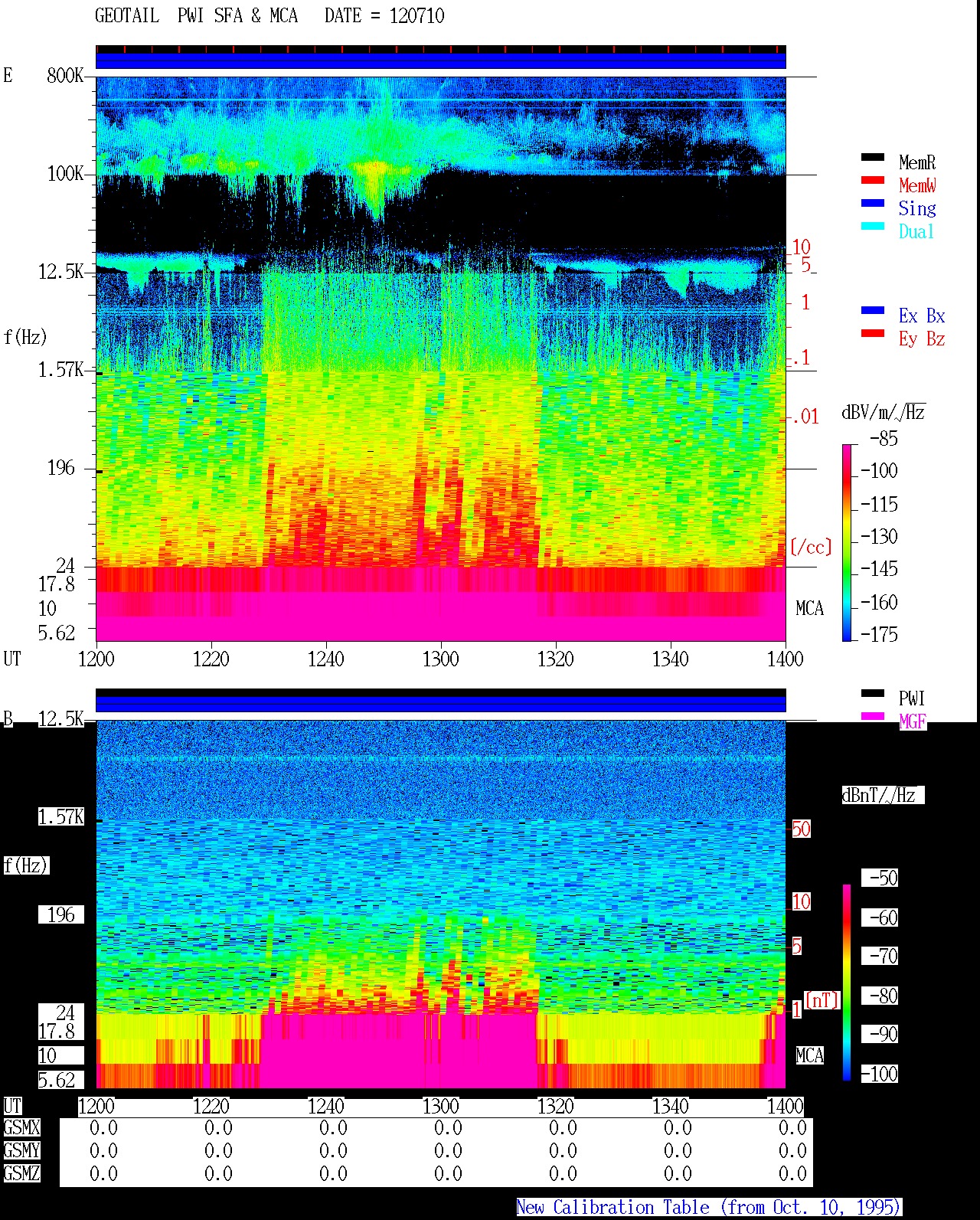Select the "PWI" legend label

click(912, 698)
